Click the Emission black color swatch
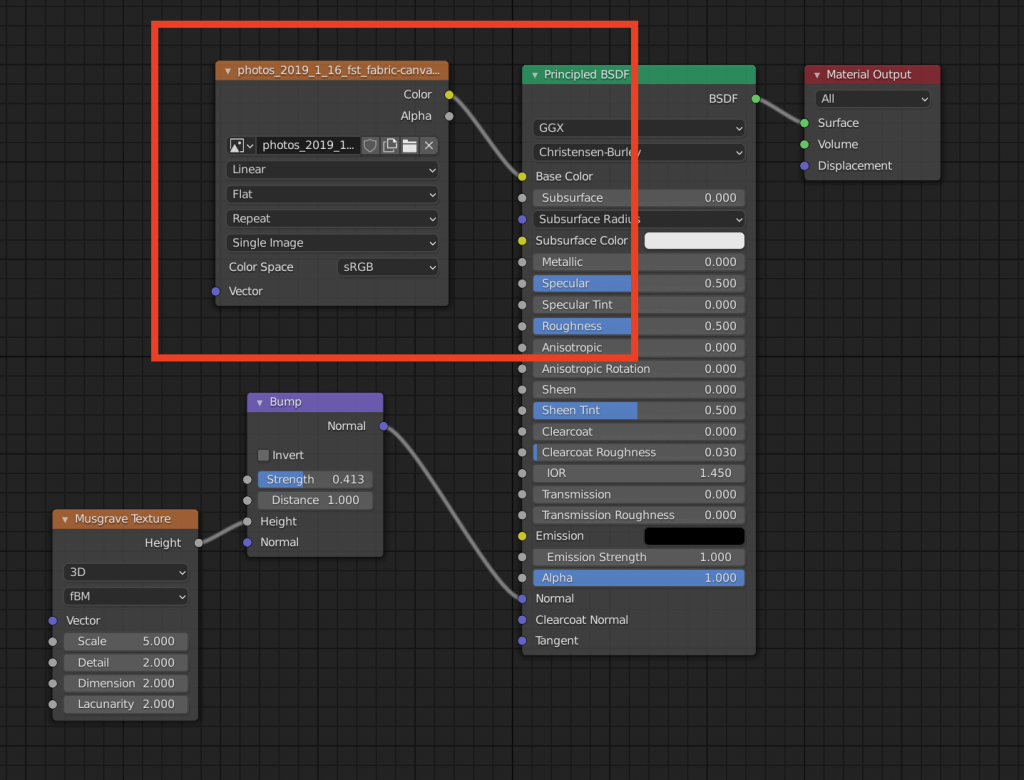 point(694,536)
